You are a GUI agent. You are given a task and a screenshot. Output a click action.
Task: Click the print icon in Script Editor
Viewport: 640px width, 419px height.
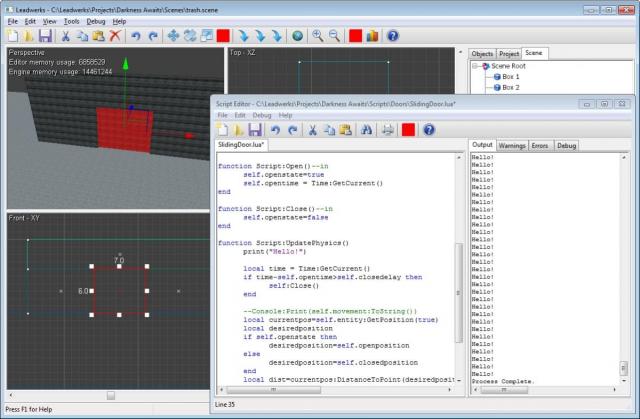point(386,129)
